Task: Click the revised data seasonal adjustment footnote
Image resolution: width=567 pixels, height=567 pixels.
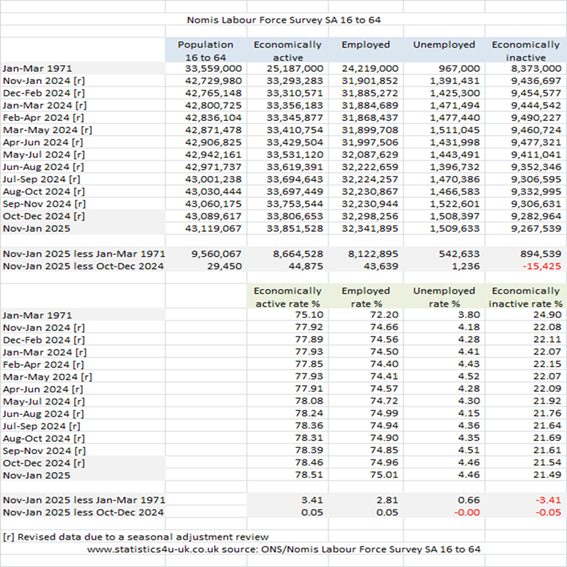Action: [136, 537]
